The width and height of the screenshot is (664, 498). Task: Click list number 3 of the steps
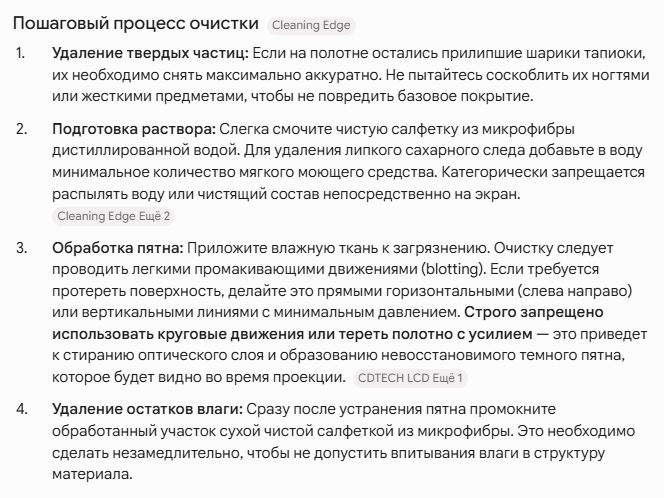coord(22,248)
